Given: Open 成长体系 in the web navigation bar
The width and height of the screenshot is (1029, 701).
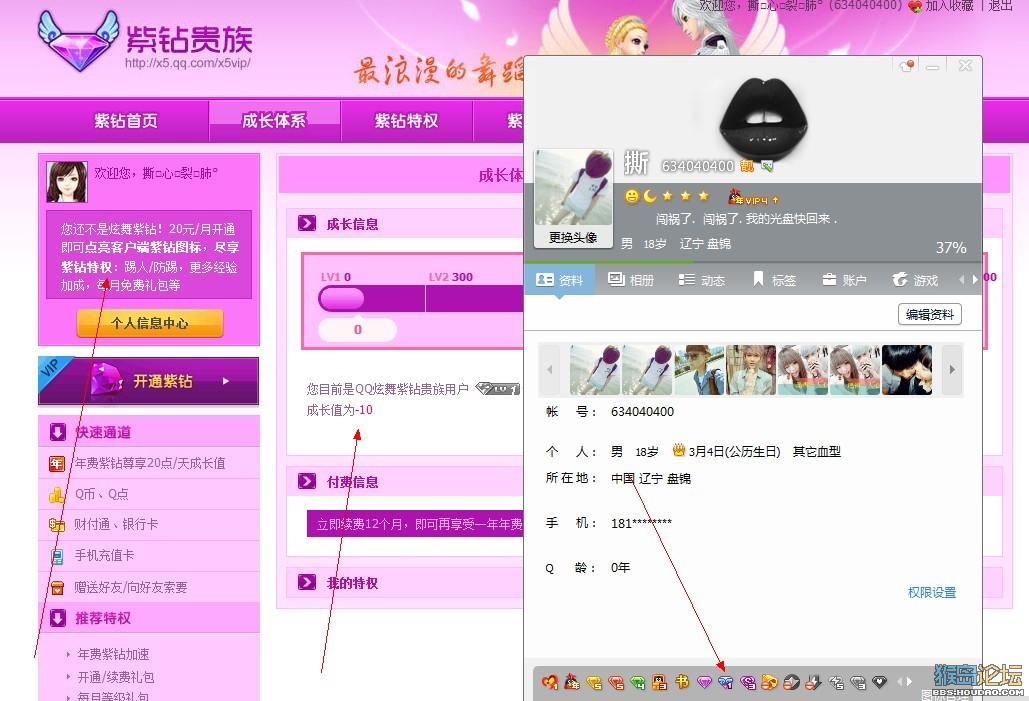Looking at the screenshot, I should (274, 121).
